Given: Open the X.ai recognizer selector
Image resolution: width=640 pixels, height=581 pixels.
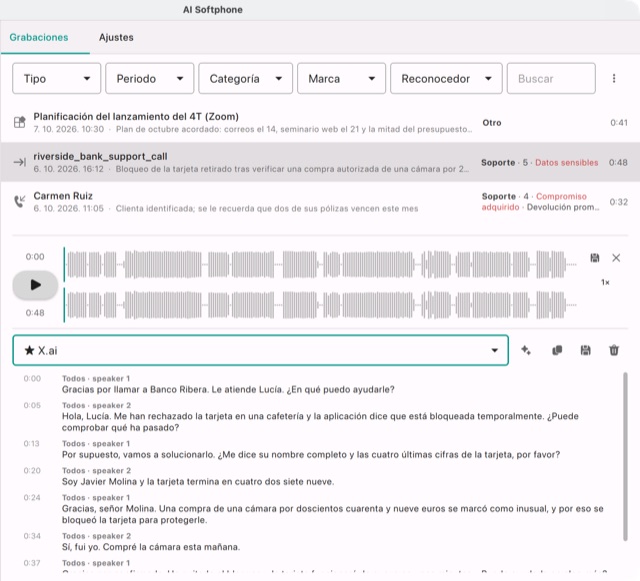Looking at the screenshot, I should tap(260, 350).
